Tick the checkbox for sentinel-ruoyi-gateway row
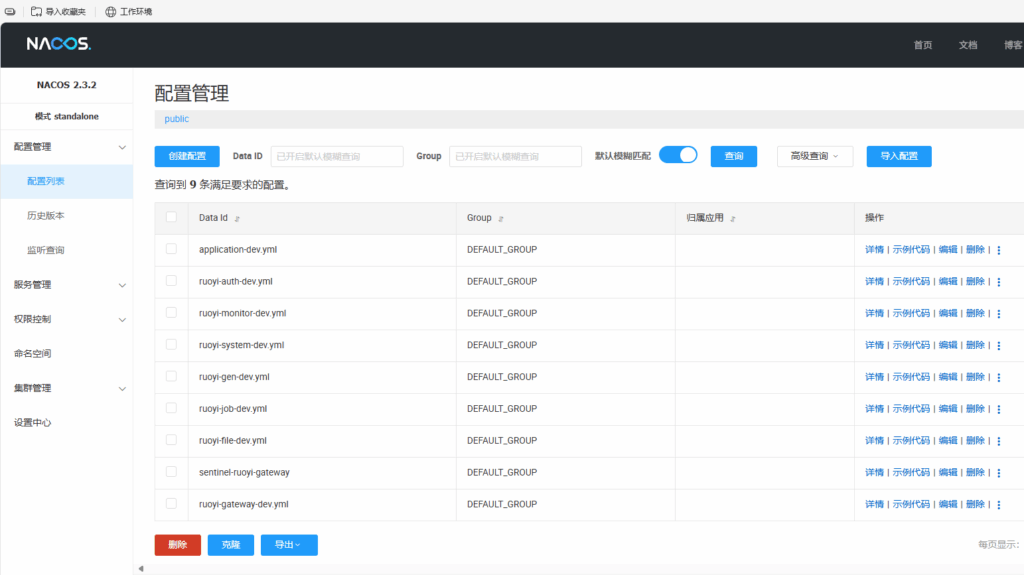The height and width of the screenshot is (575, 1024). (171, 472)
